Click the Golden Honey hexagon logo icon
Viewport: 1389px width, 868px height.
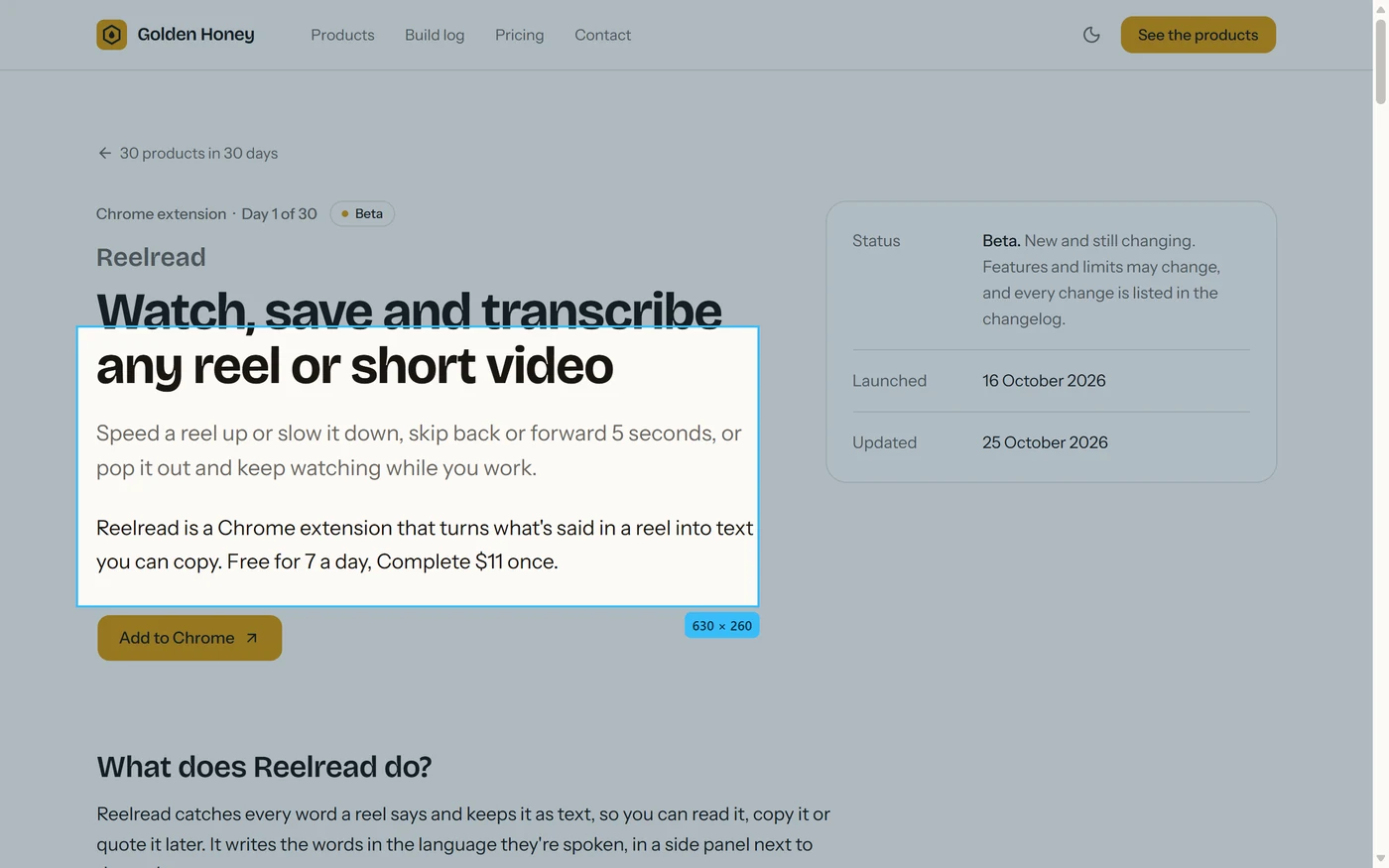point(111,35)
